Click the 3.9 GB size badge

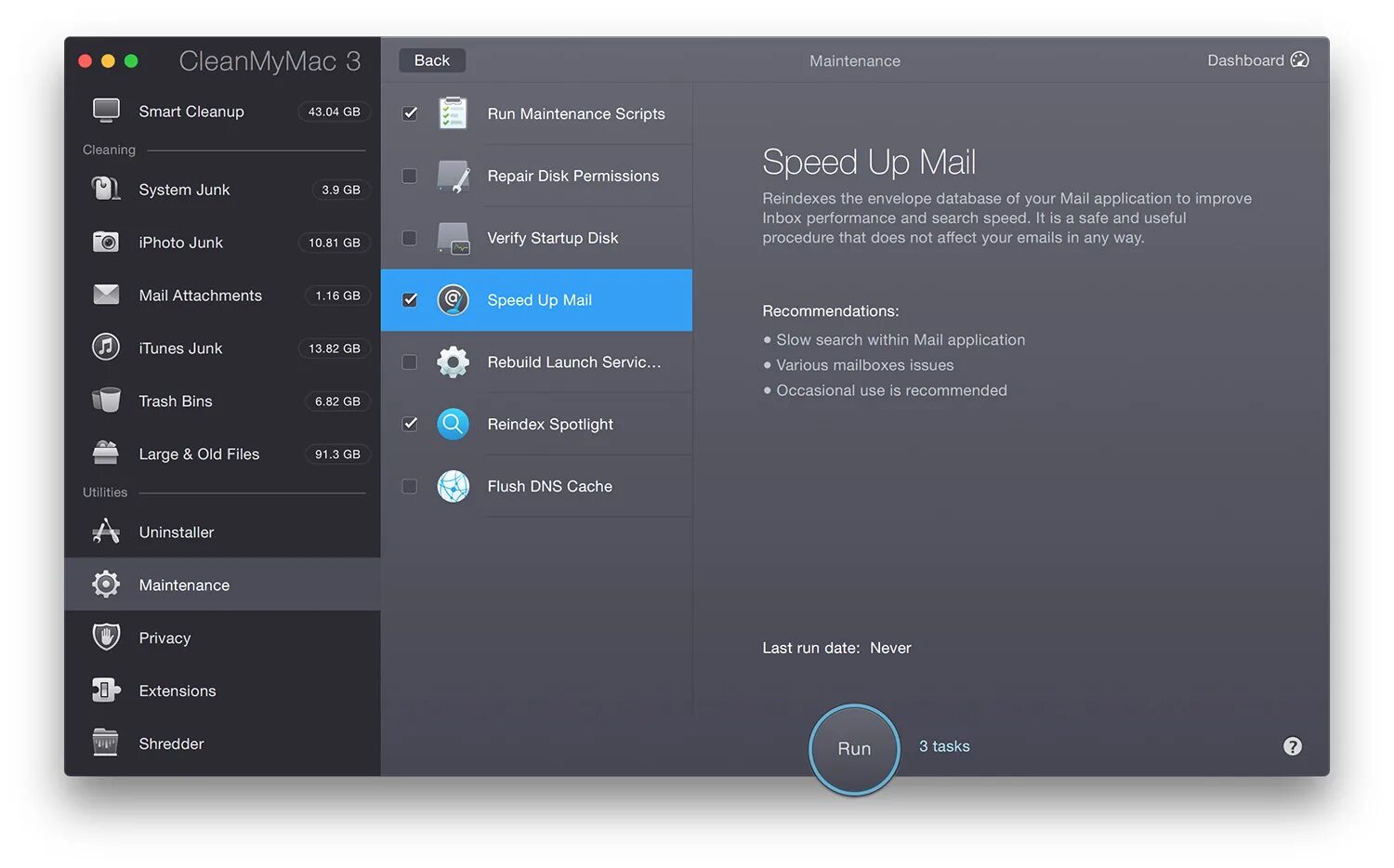(341, 190)
